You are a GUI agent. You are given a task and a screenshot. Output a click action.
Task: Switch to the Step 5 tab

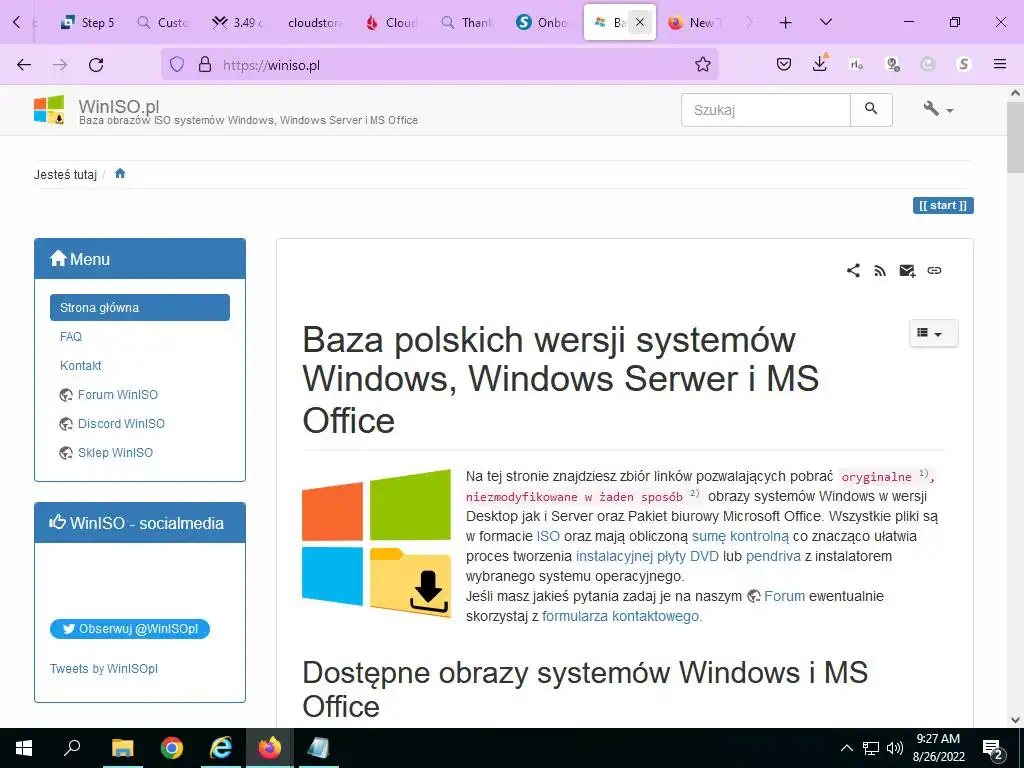click(88, 22)
